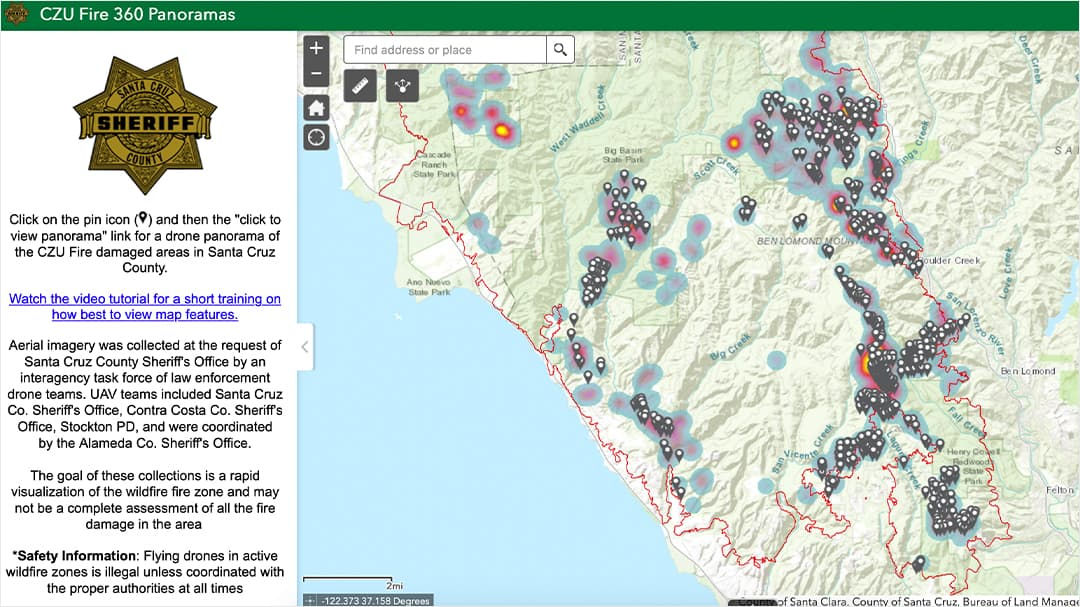1080x607 pixels.
Task: Click the yellow hotspot near Cascade Ranch
Action: (502, 130)
